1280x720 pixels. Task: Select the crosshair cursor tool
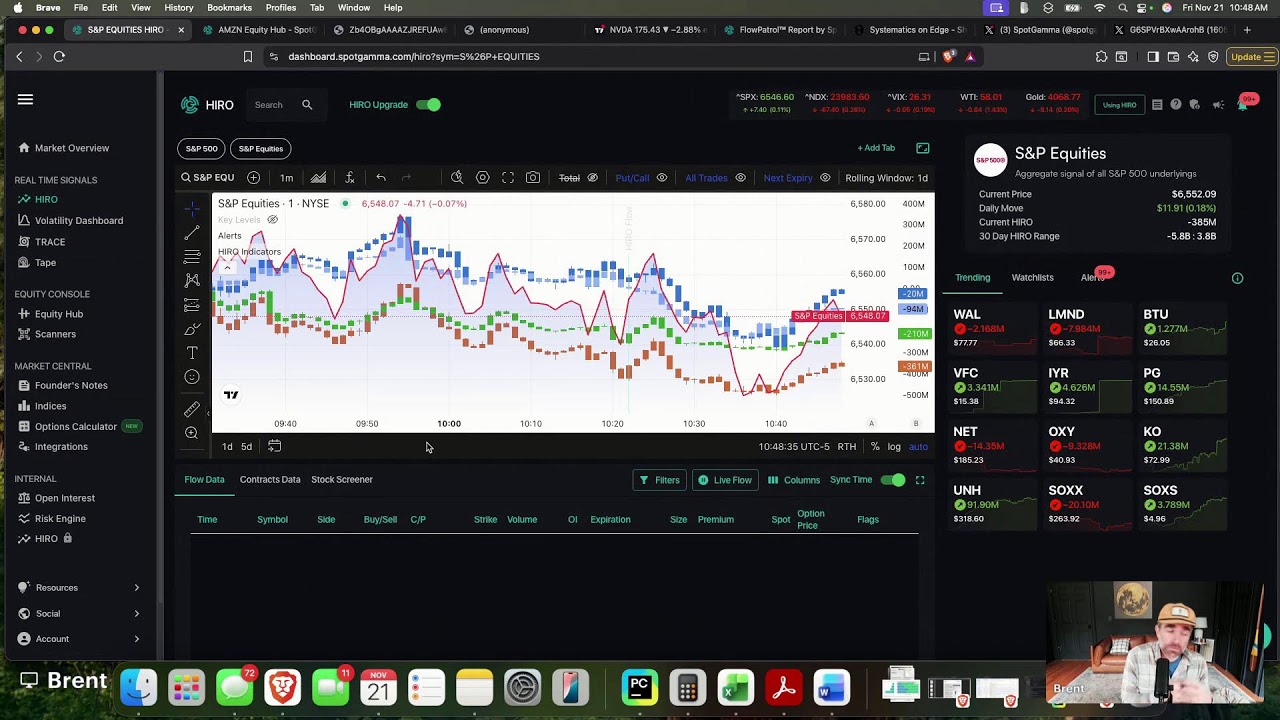point(192,208)
